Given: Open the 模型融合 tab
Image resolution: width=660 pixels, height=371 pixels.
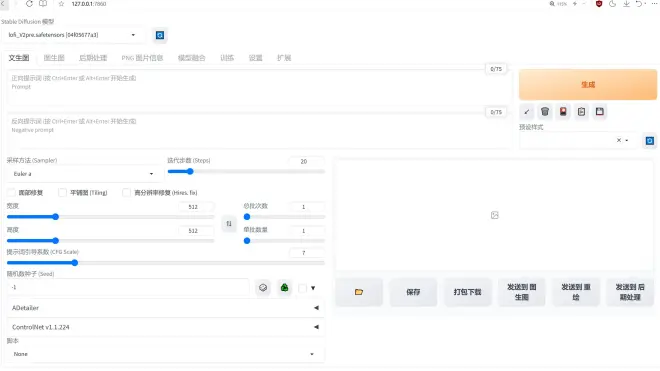Looking at the screenshot, I should tap(192, 58).
